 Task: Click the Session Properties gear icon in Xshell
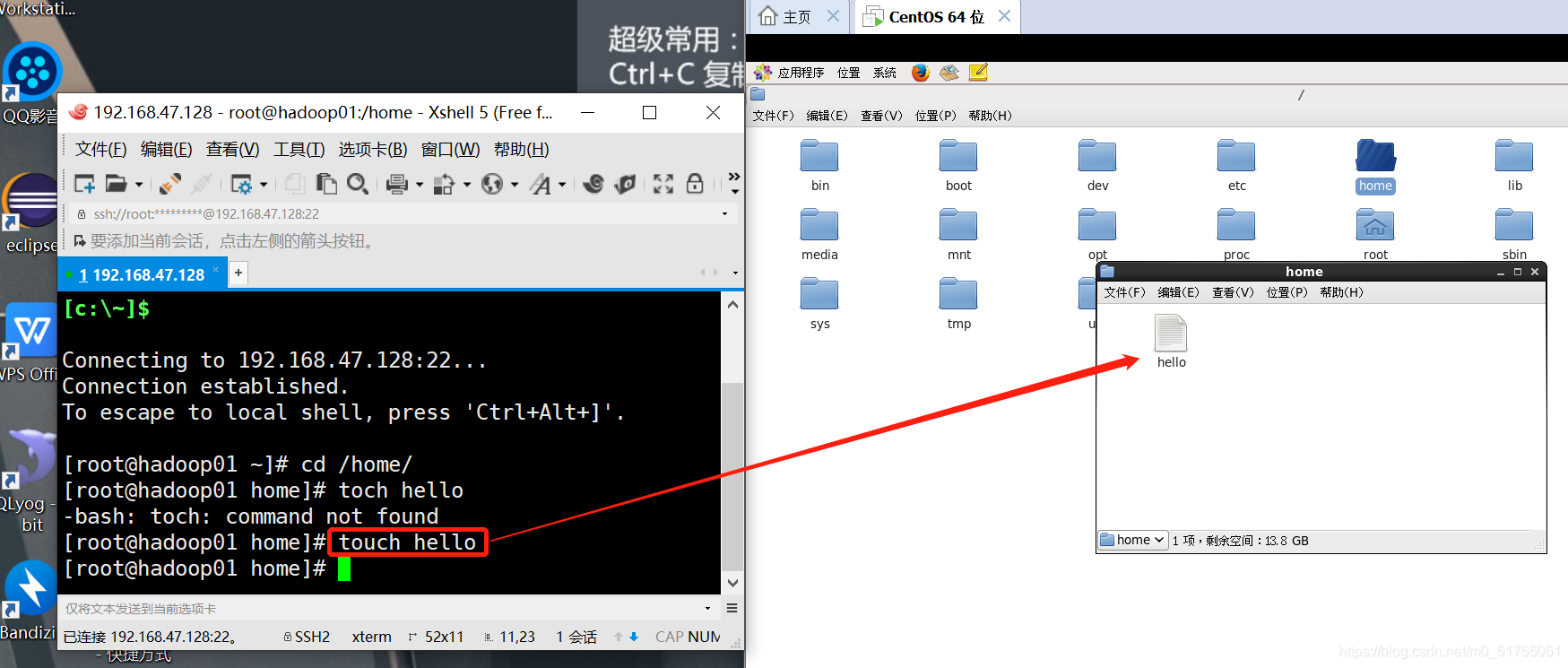[x=241, y=184]
